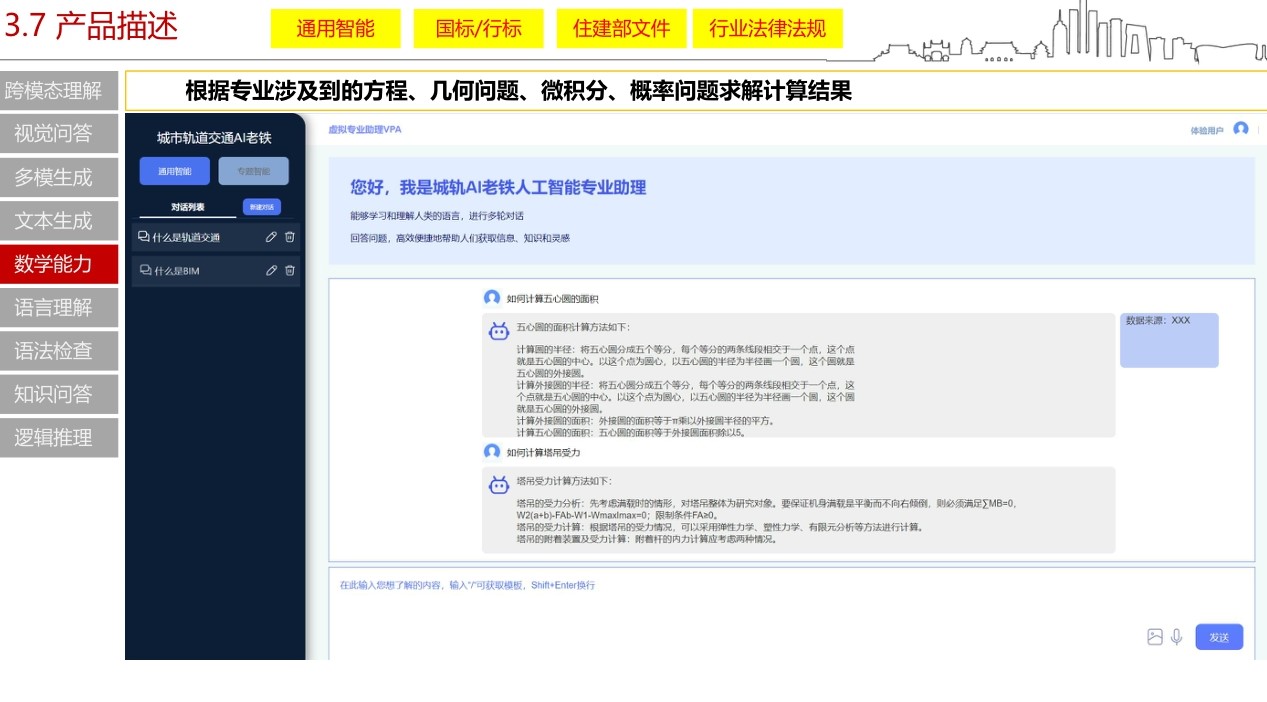
Task: Open the 逻辑推理 slide menu item
Action: 59,437
